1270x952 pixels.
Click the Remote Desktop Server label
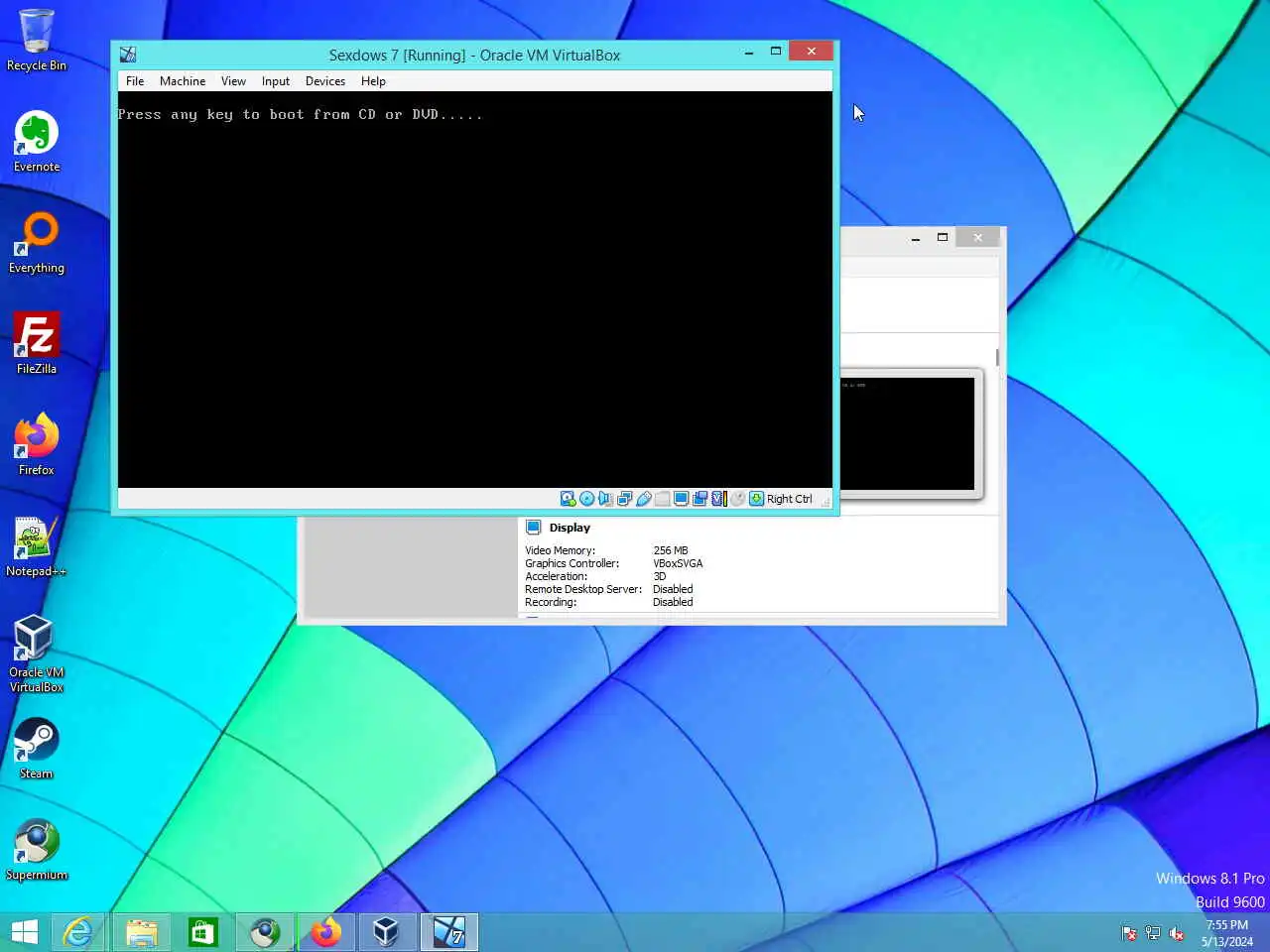[583, 589]
